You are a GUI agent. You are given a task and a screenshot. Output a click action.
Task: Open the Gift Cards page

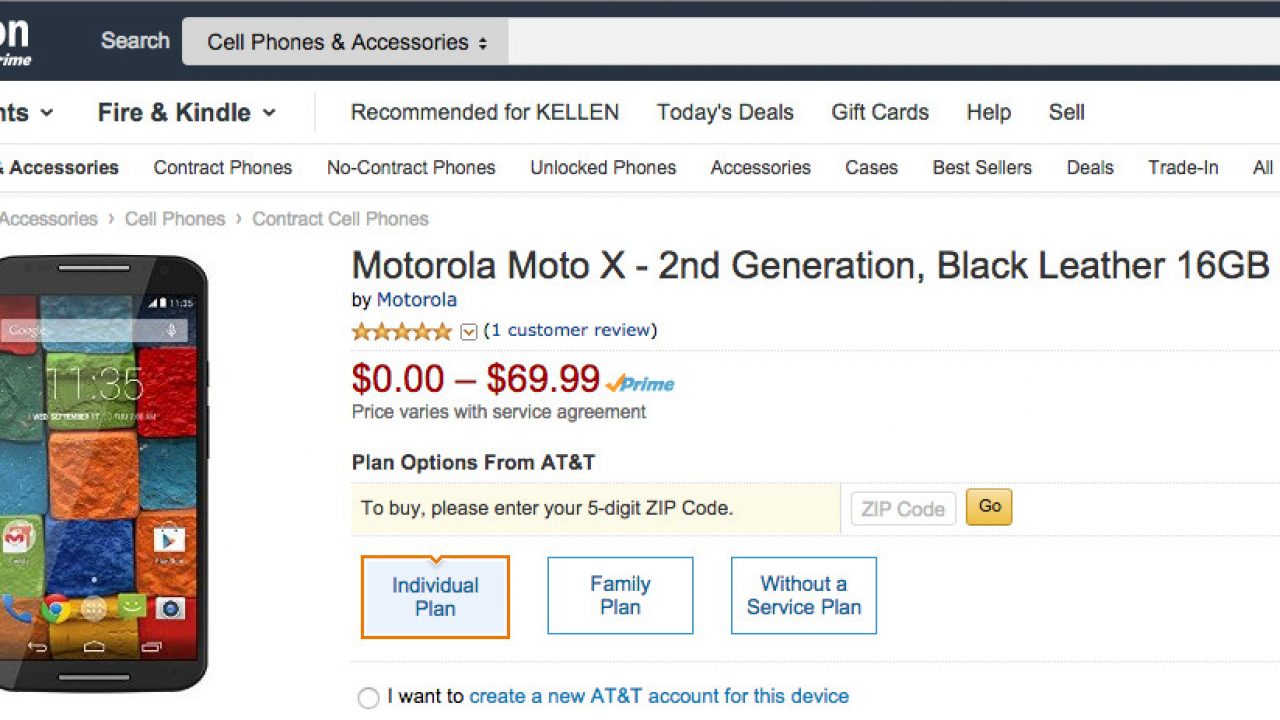pos(880,113)
